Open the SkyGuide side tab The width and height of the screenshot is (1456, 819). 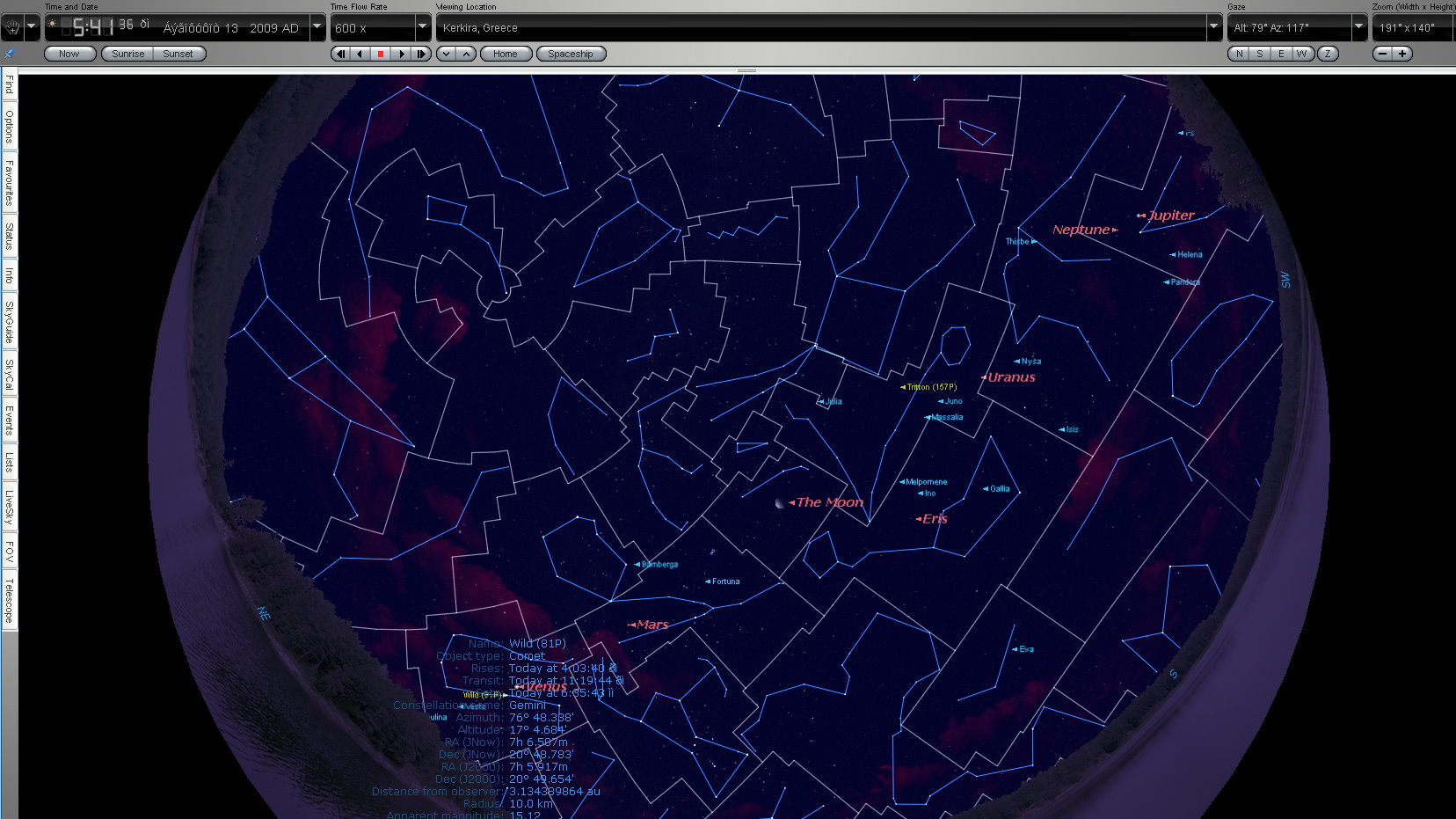9,322
